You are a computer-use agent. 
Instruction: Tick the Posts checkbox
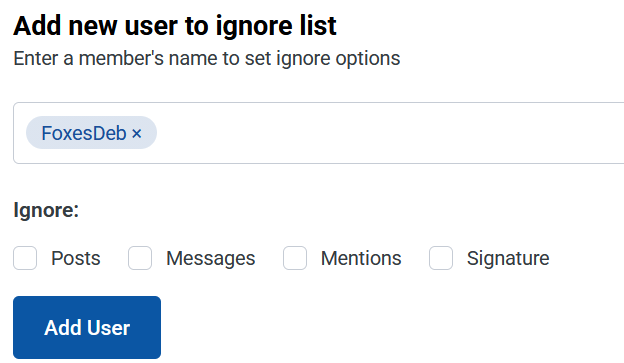point(25,258)
